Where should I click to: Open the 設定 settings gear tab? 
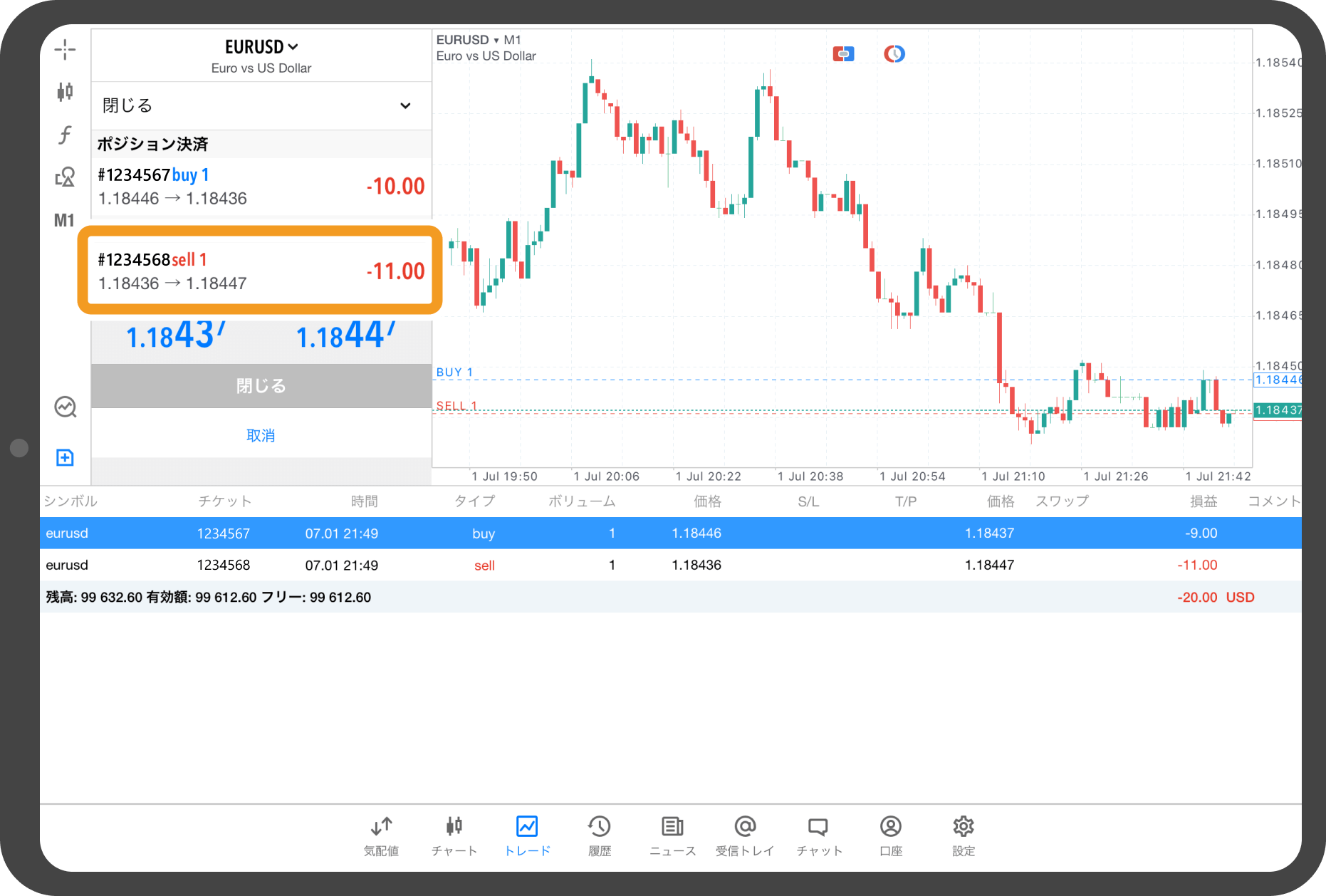click(963, 835)
